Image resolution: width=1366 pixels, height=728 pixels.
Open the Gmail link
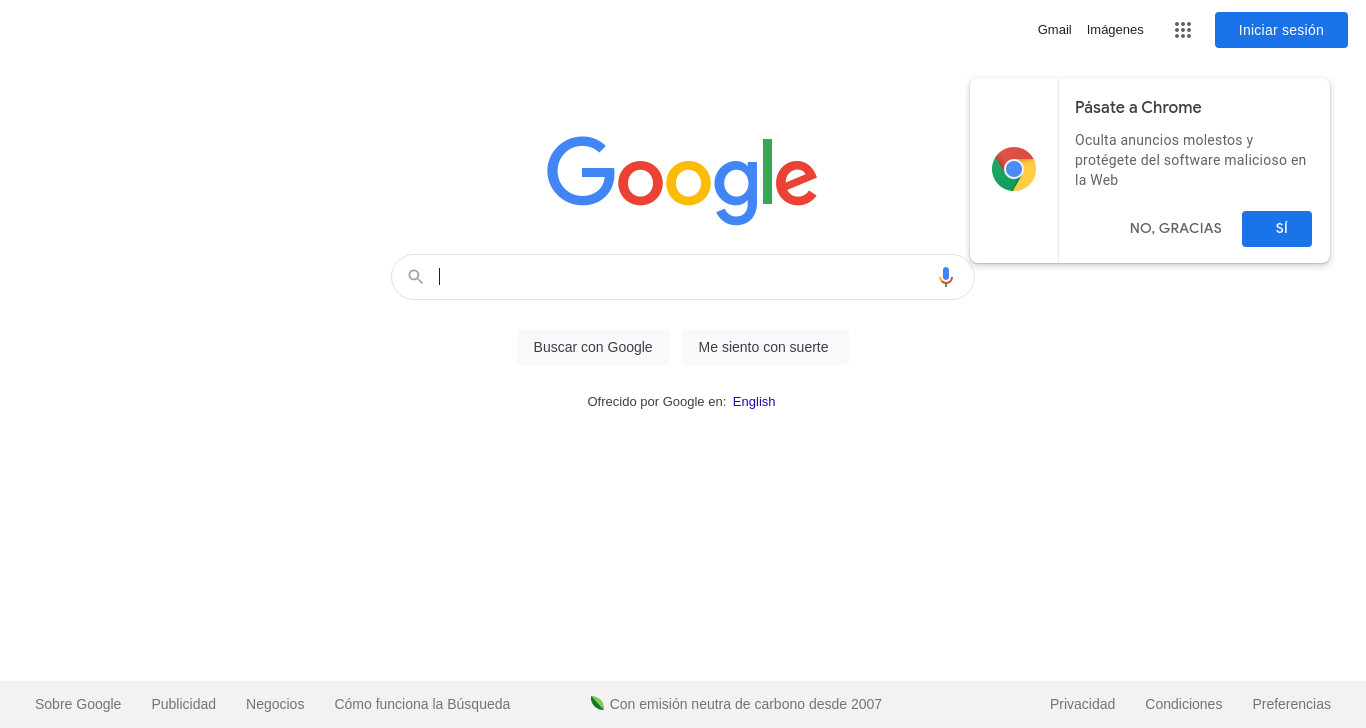tap(1054, 30)
